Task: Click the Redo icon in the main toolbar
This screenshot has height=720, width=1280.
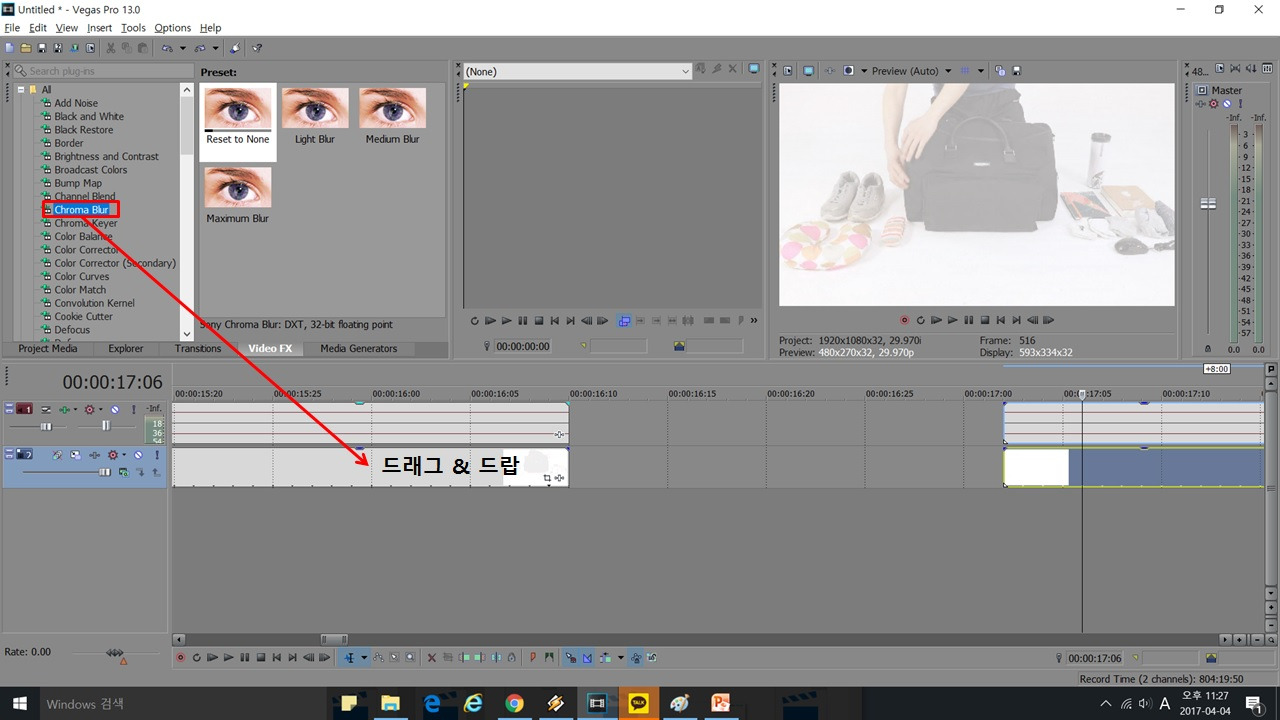Action: click(201, 48)
